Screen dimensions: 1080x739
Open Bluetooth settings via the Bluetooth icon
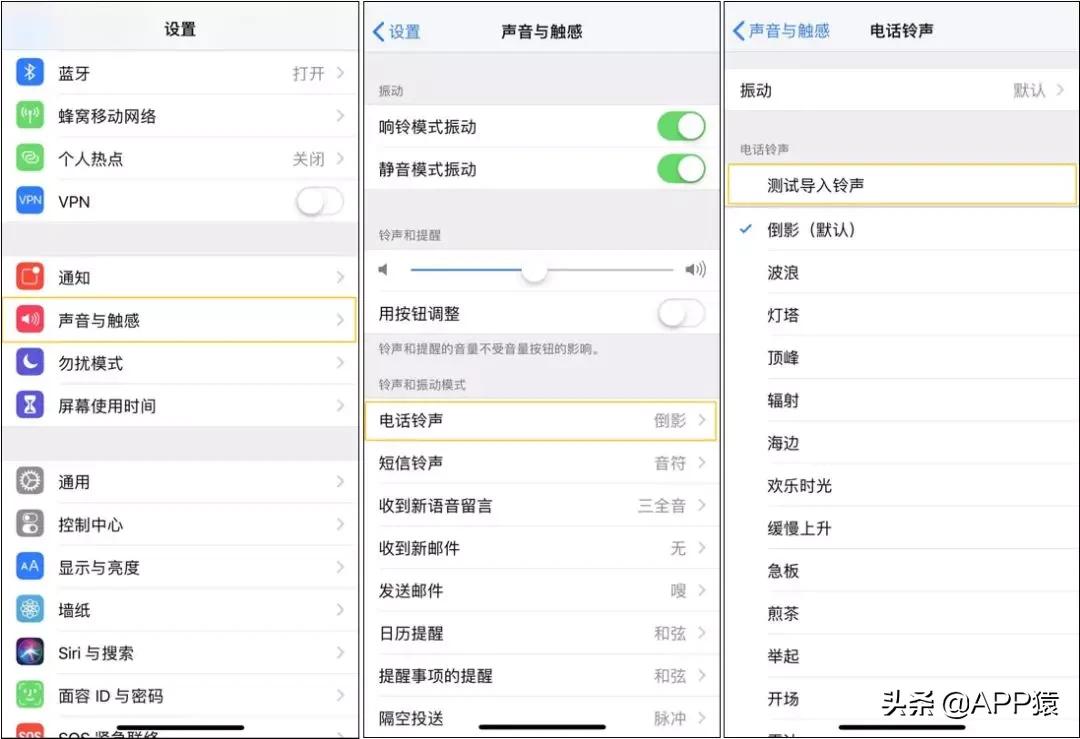pos(28,72)
